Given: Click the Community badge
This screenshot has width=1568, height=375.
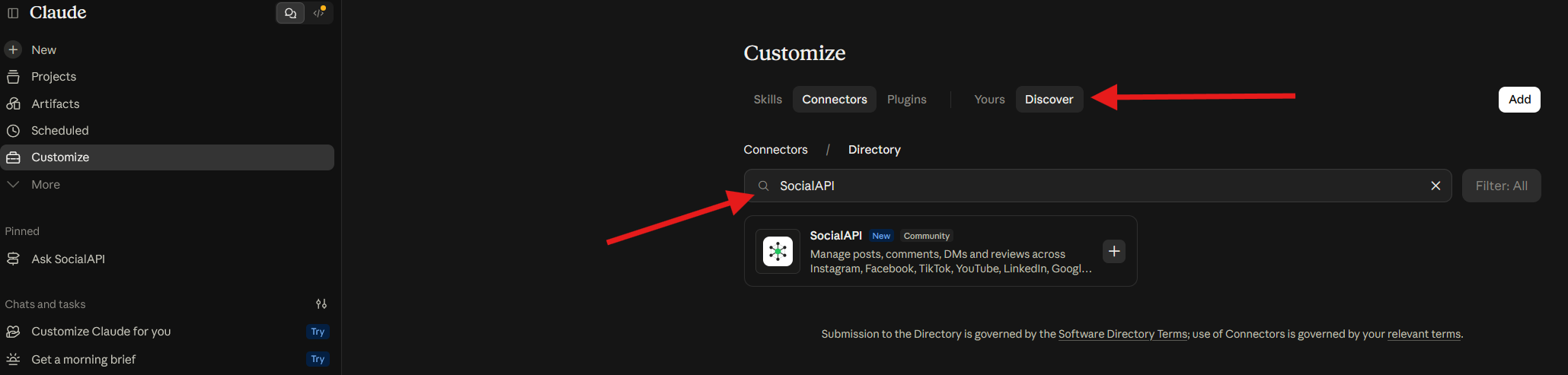Looking at the screenshot, I should [926, 236].
